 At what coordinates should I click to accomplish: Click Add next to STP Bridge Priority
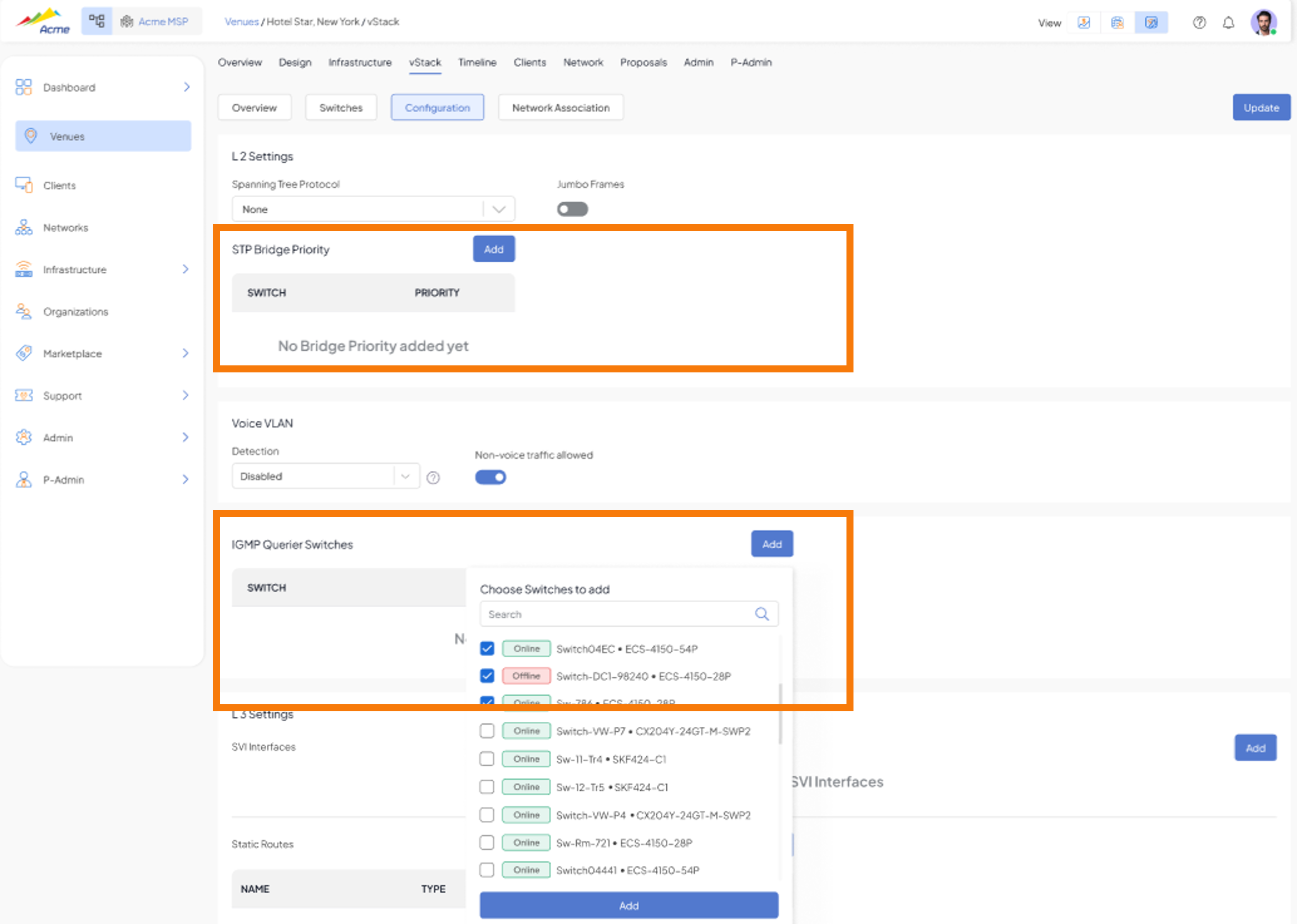pyautogui.click(x=494, y=249)
